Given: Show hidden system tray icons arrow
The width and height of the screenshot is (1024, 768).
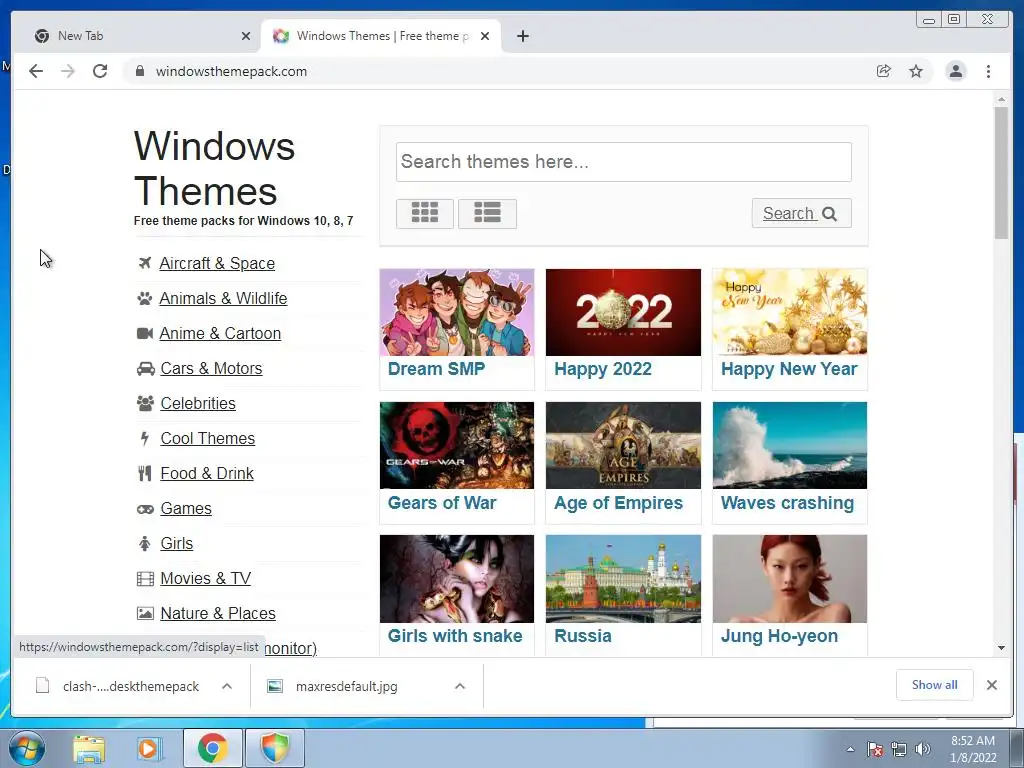Looking at the screenshot, I should click(x=850, y=749).
